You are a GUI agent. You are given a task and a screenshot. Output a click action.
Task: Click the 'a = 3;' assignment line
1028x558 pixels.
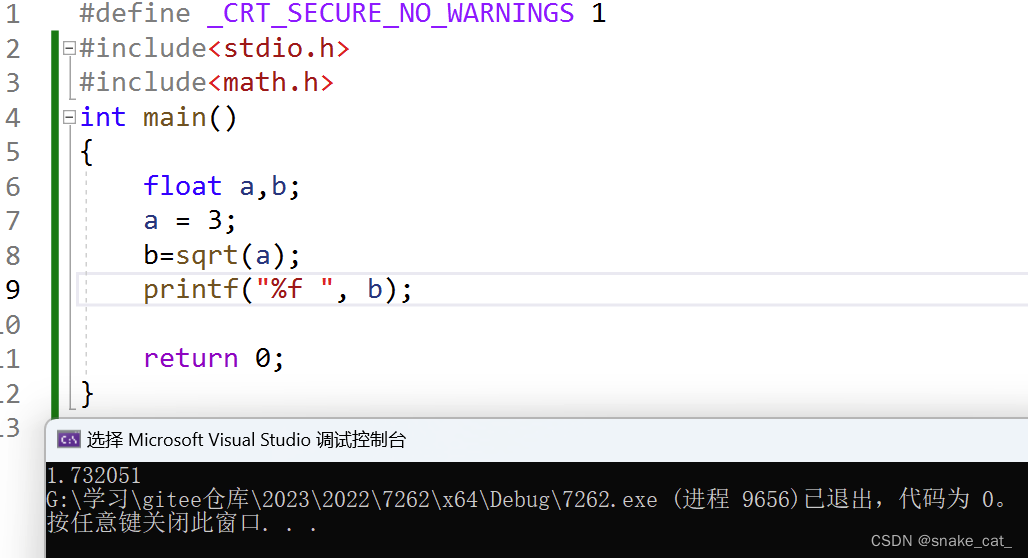pyautogui.click(x=189, y=221)
